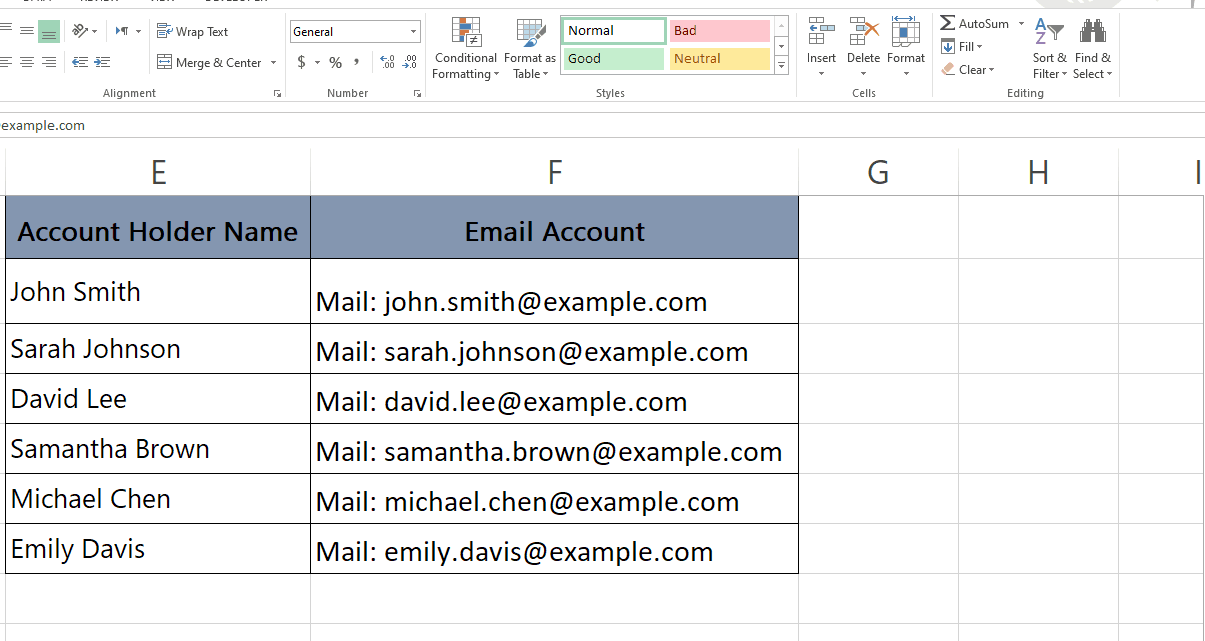The height and width of the screenshot is (641, 1205).
Task: Apply the Neutral cell style
Action: 719,59
